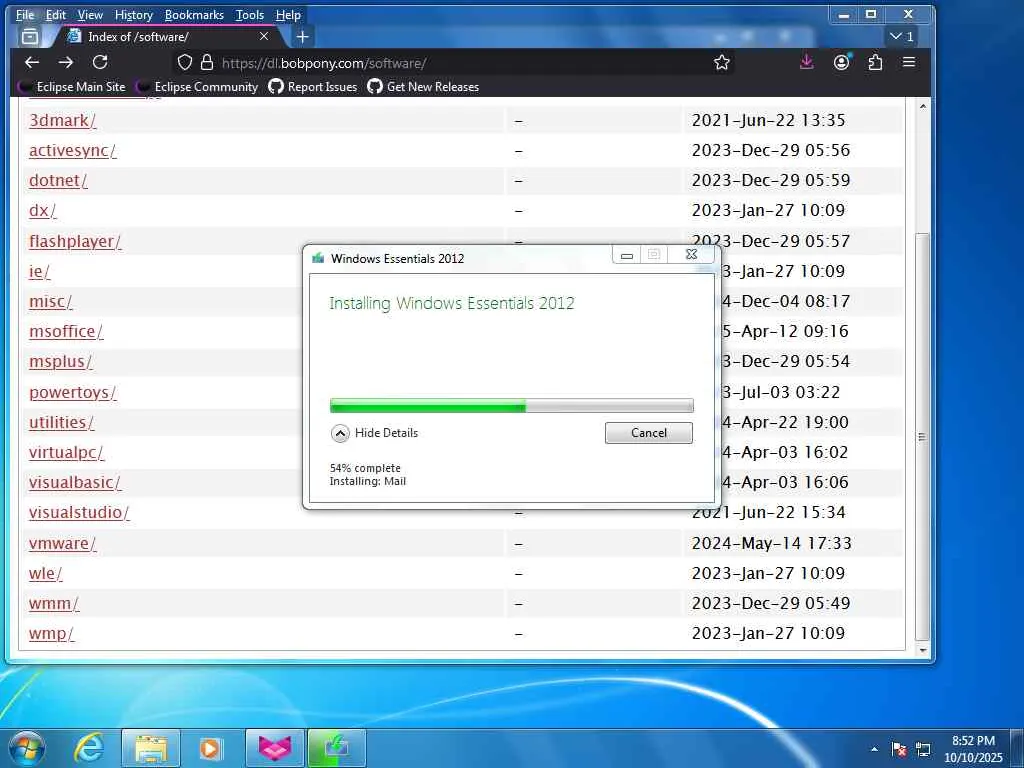Open the dotnet/ directory link
1024x768 pixels.
[x=58, y=181]
